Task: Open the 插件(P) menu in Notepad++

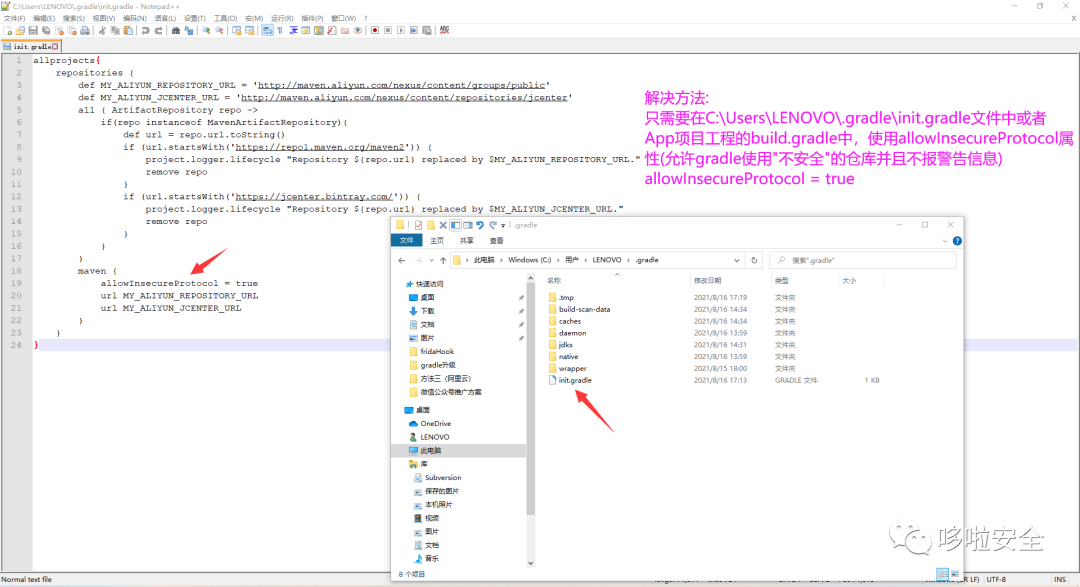Action: click(x=312, y=19)
